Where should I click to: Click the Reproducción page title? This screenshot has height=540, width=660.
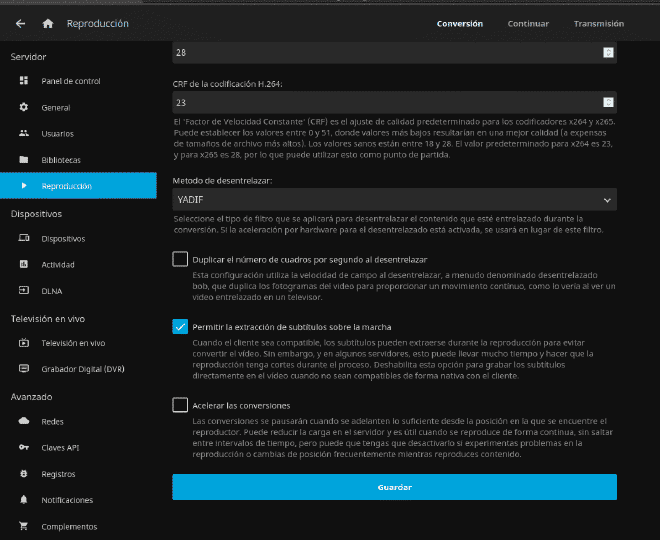(98, 24)
